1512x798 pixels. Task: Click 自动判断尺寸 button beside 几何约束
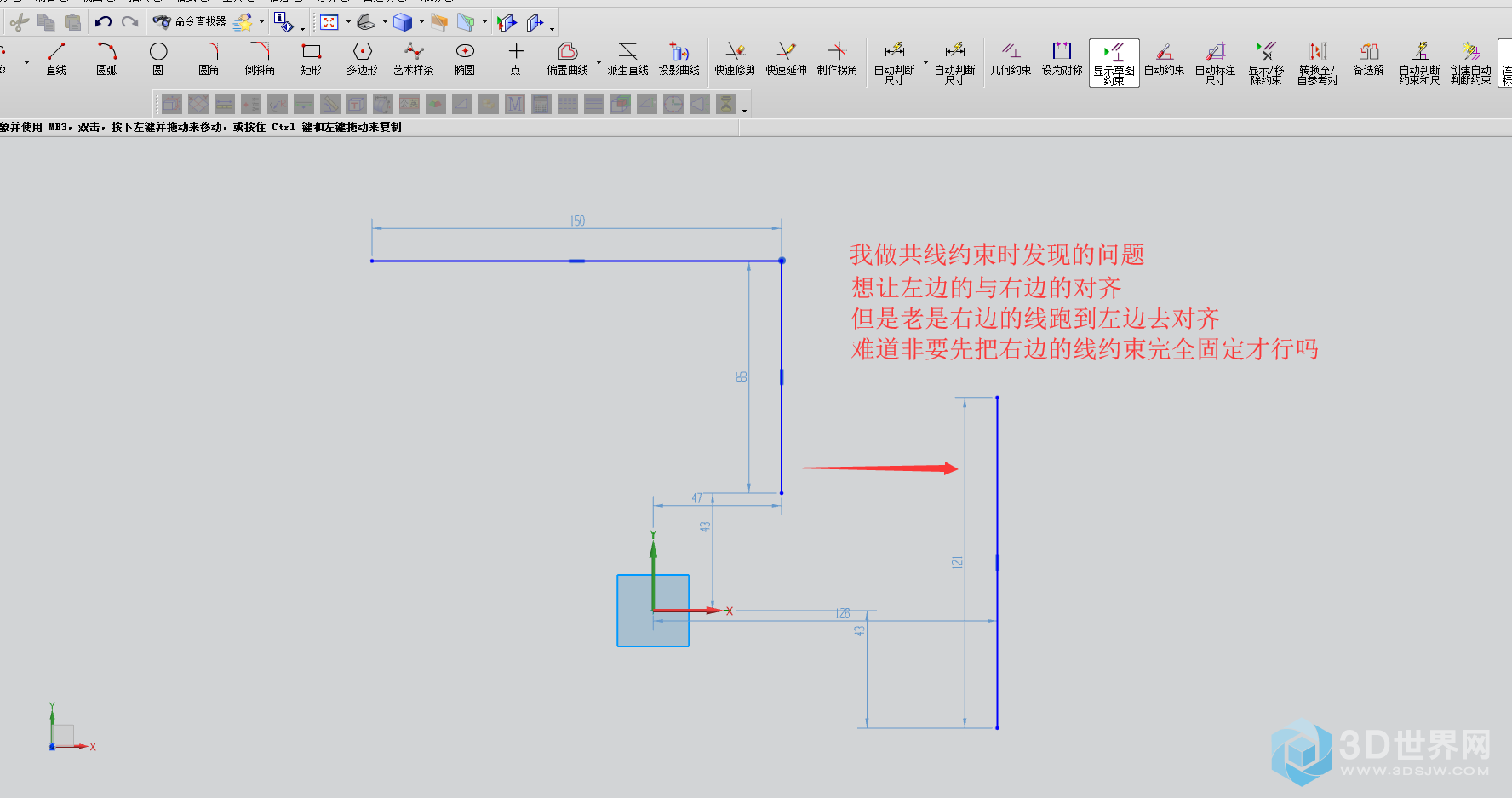[955, 63]
